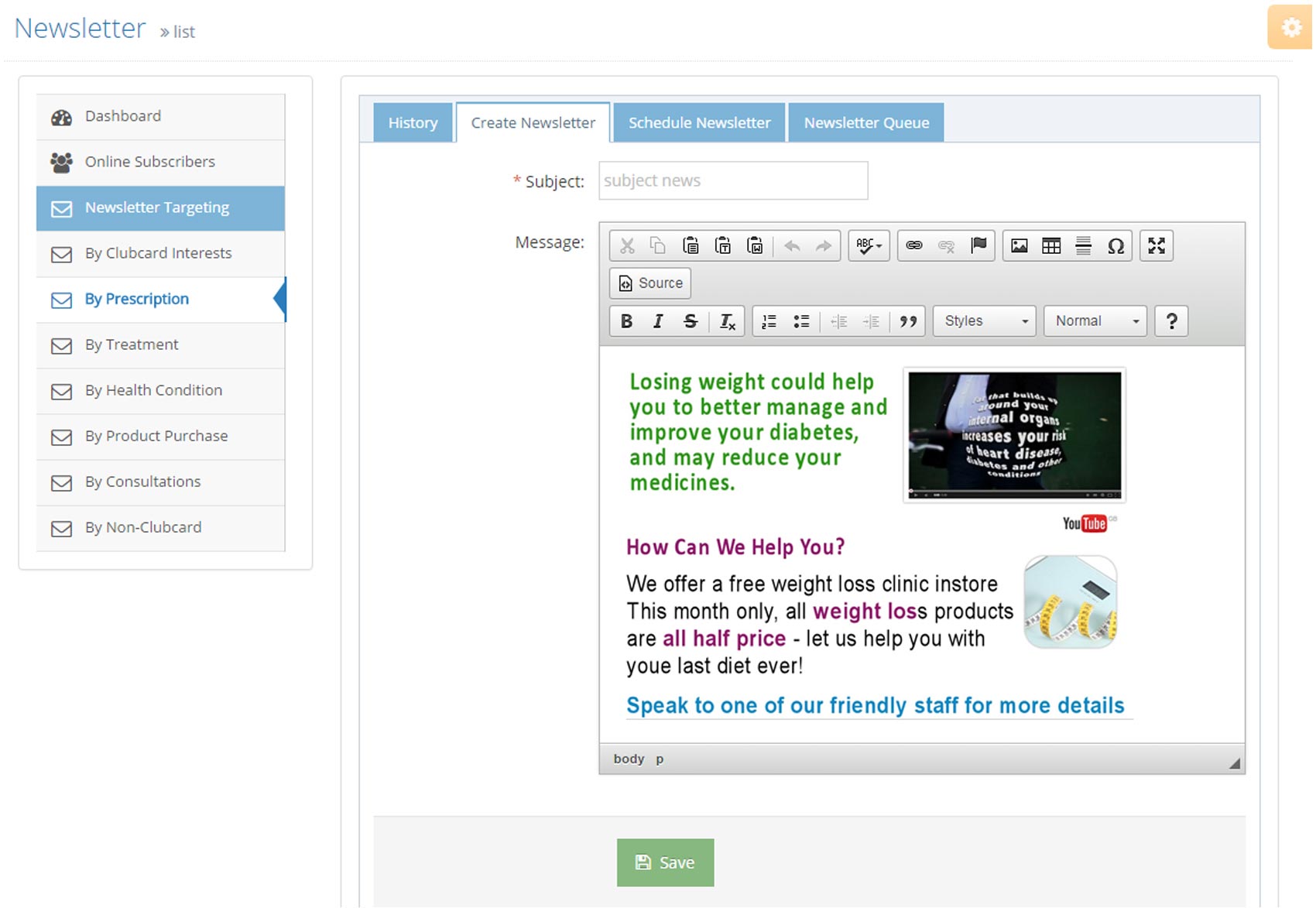Maximize the editor with the fullscreen icon
The image size is (1316, 908).
pyautogui.click(x=1156, y=246)
